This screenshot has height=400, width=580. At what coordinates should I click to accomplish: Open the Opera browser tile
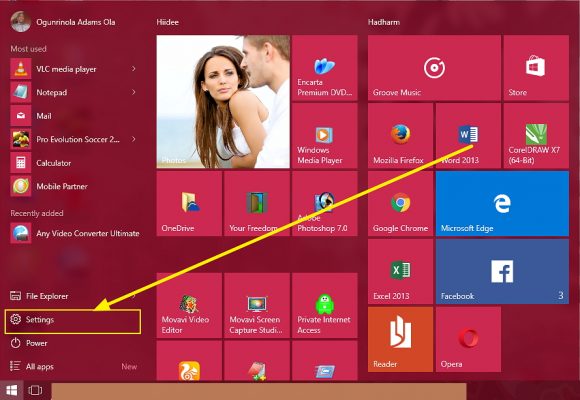[468, 339]
